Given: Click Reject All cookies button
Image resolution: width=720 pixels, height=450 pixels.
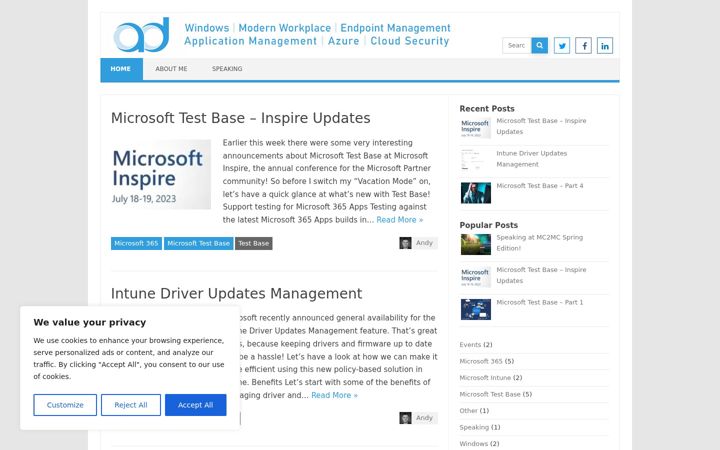Looking at the screenshot, I should click(x=131, y=405).
